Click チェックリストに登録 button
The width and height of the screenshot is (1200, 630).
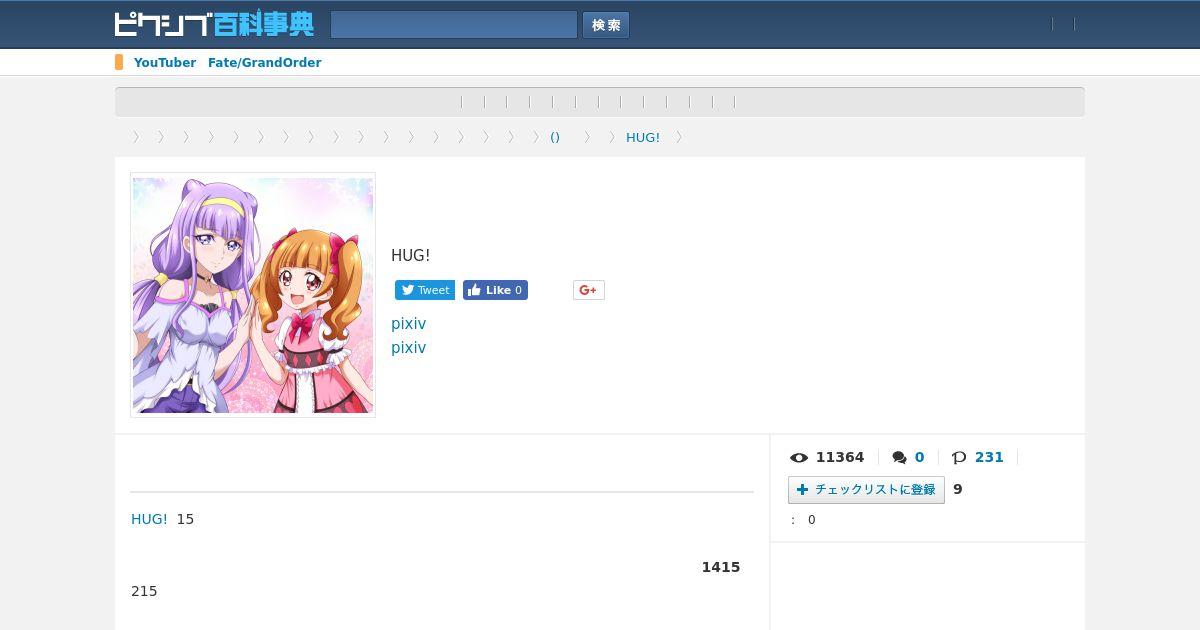coord(866,489)
